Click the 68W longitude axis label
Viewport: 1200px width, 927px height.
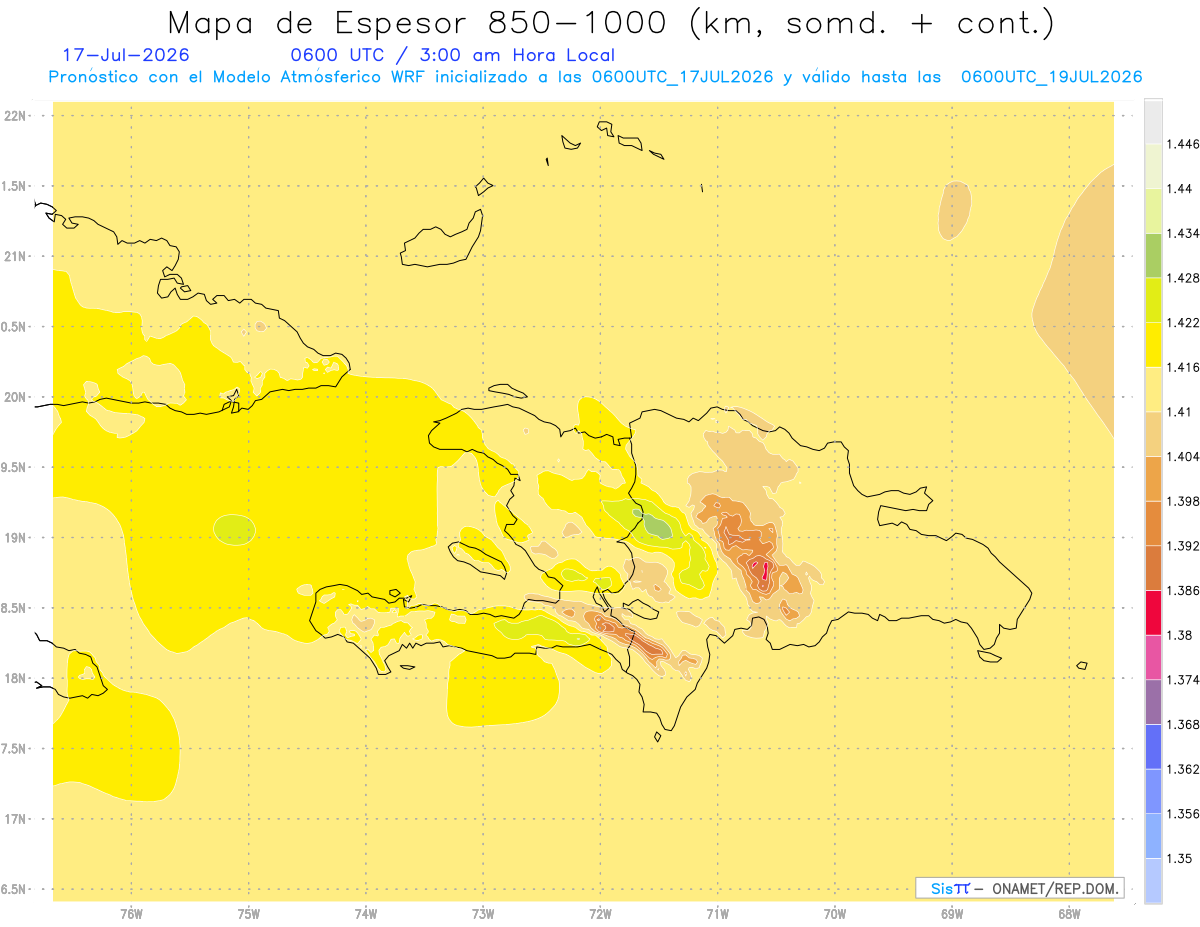point(1069,914)
